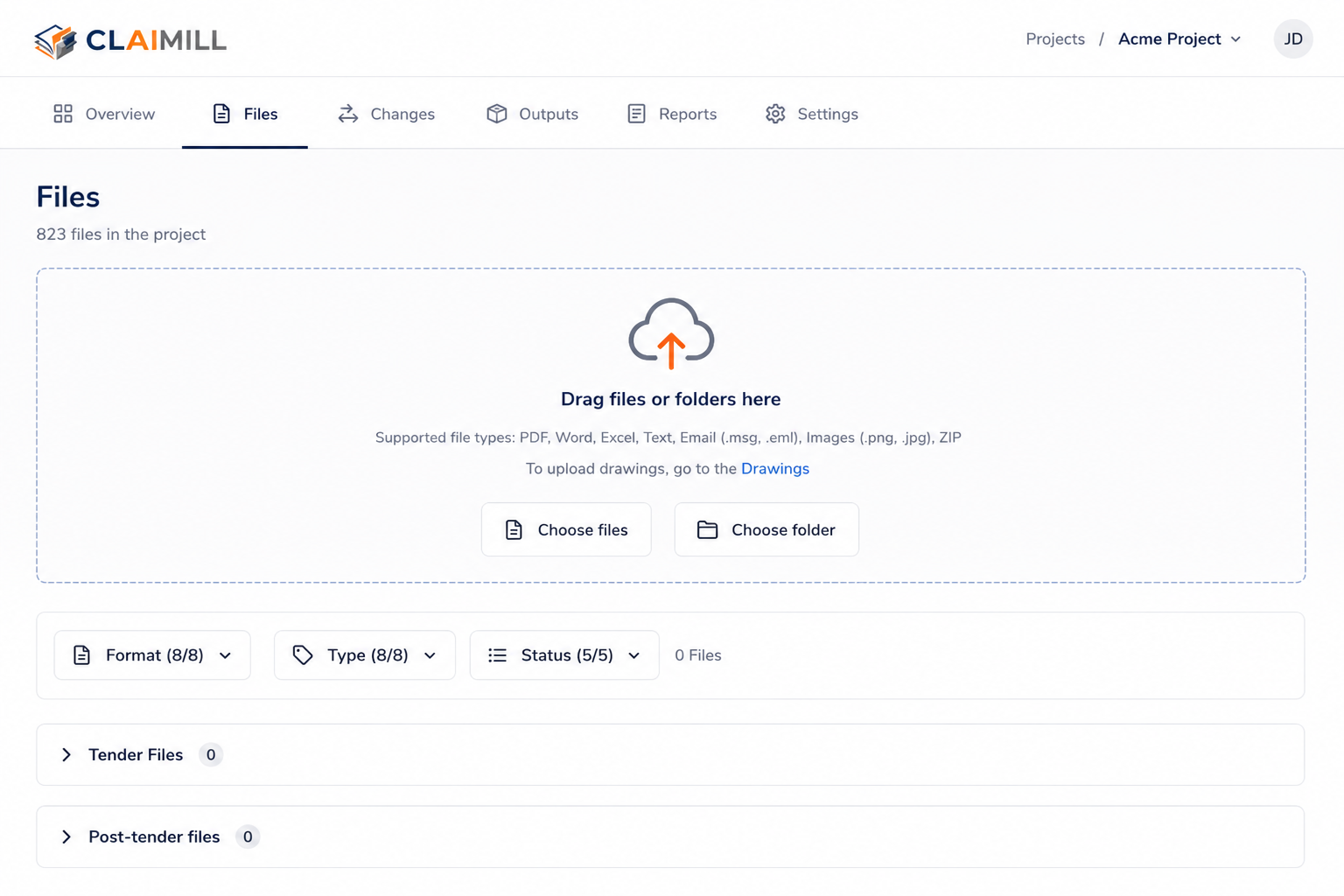This screenshot has height=896, width=1344.
Task: Click the folder icon in Choose folder
Action: 707,529
